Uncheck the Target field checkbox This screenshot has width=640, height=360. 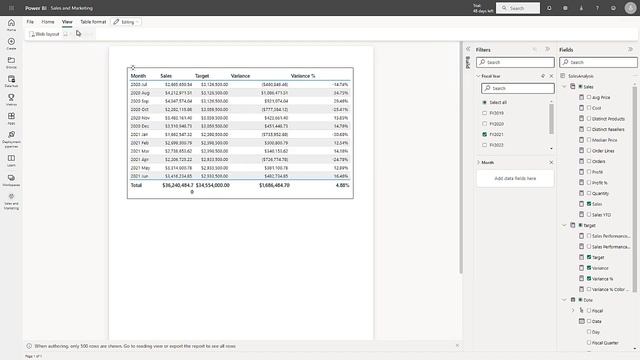[589, 257]
